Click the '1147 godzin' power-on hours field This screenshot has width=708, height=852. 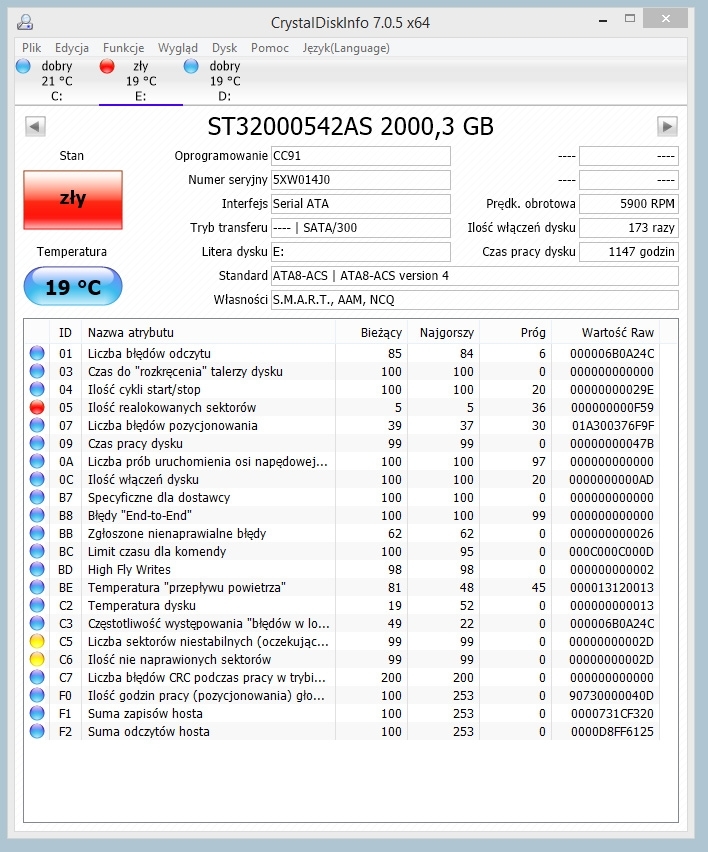pos(629,252)
